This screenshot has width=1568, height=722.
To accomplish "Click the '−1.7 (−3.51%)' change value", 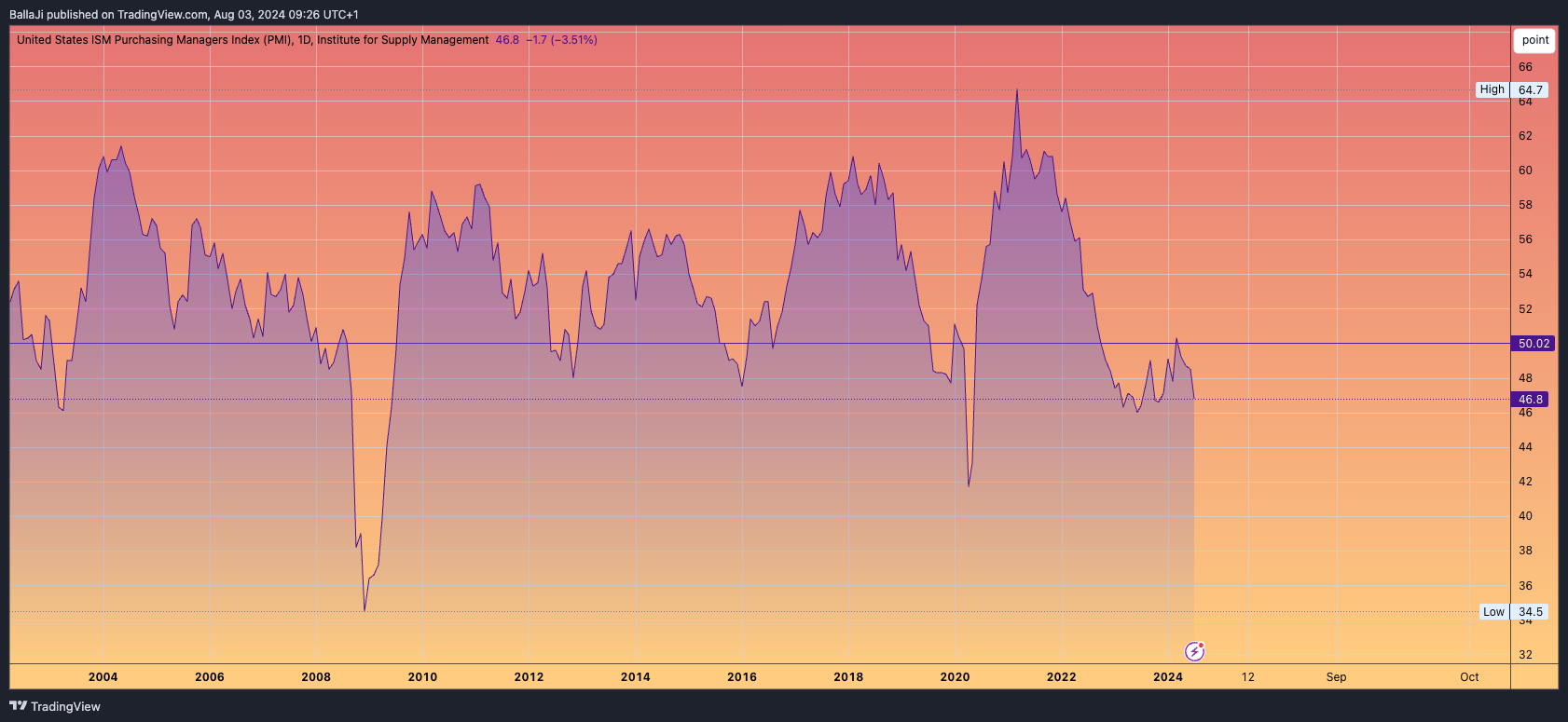I will click(561, 40).
